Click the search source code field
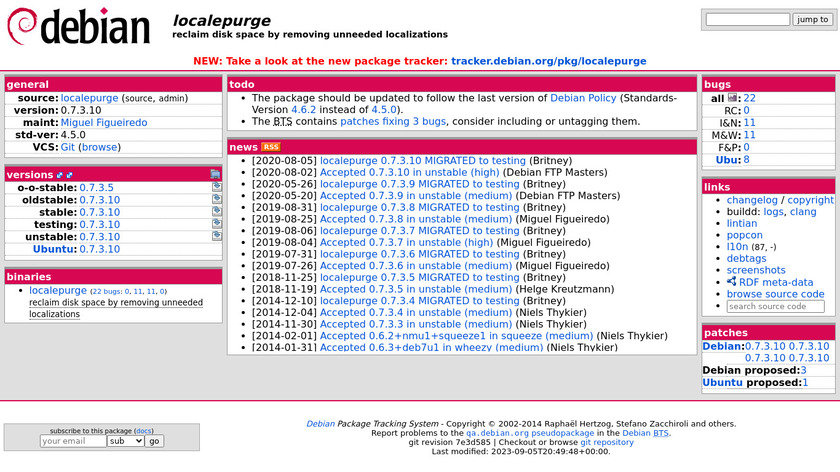This screenshot has height=472, width=840. pyautogui.click(x=775, y=306)
